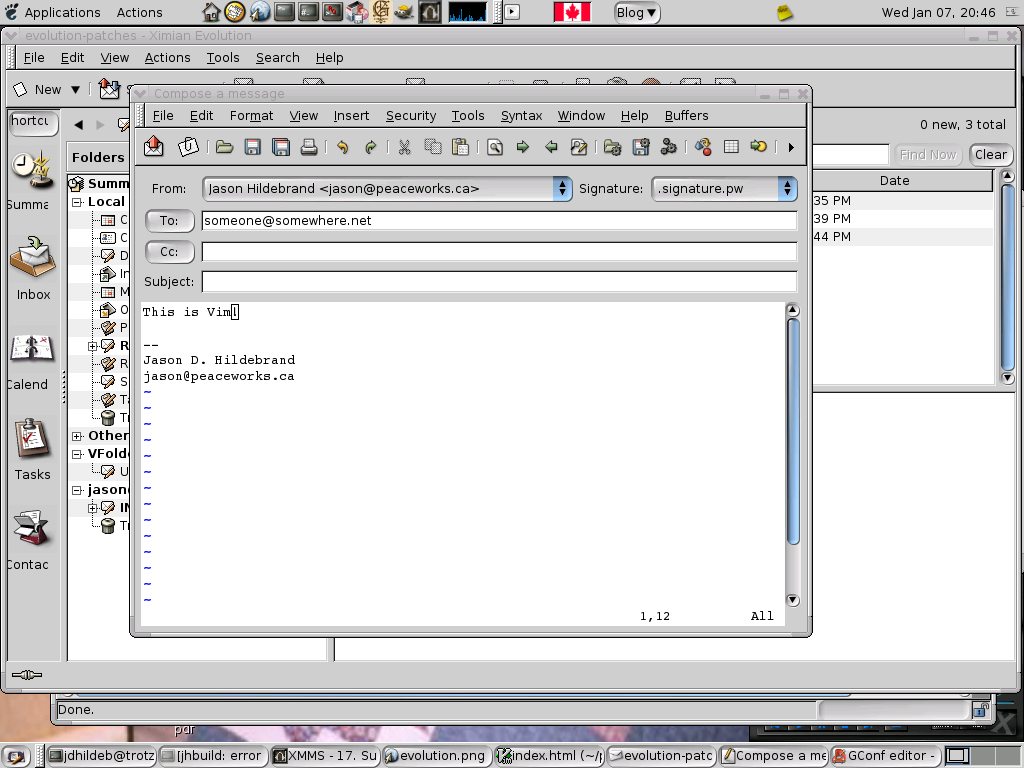Collapse the Local folder tree node
This screenshot has width=1024, height=768.
[x=77, y=202]
